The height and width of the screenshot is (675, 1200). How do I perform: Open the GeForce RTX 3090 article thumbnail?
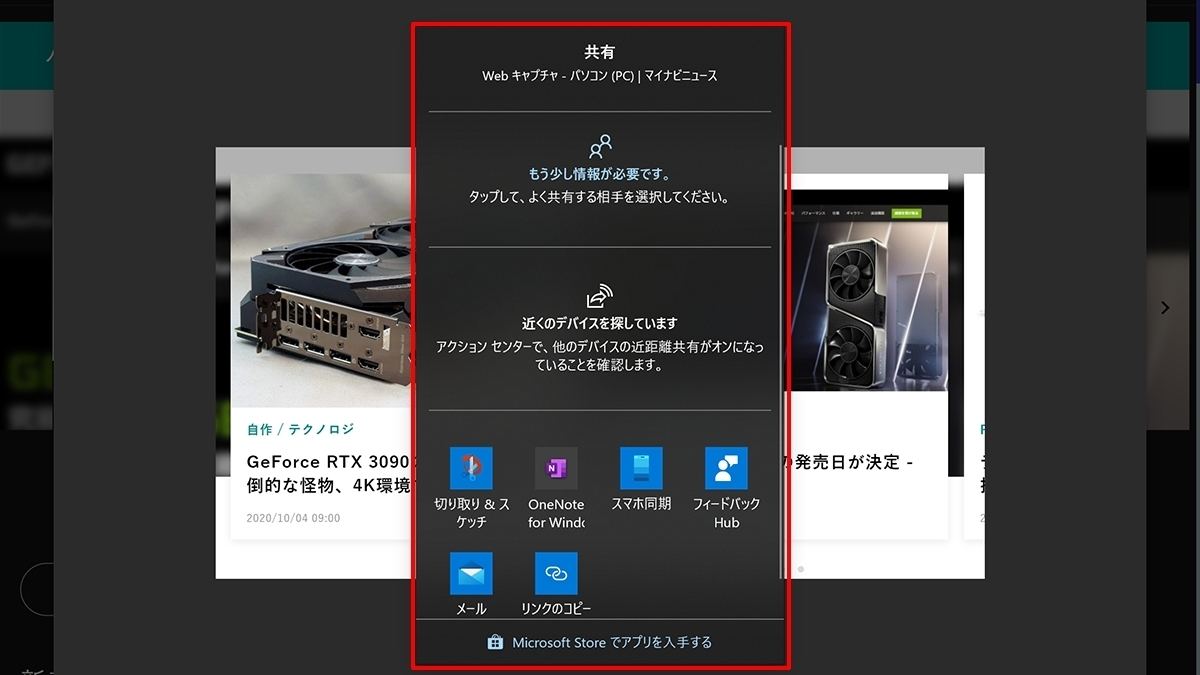pos(321,290)
